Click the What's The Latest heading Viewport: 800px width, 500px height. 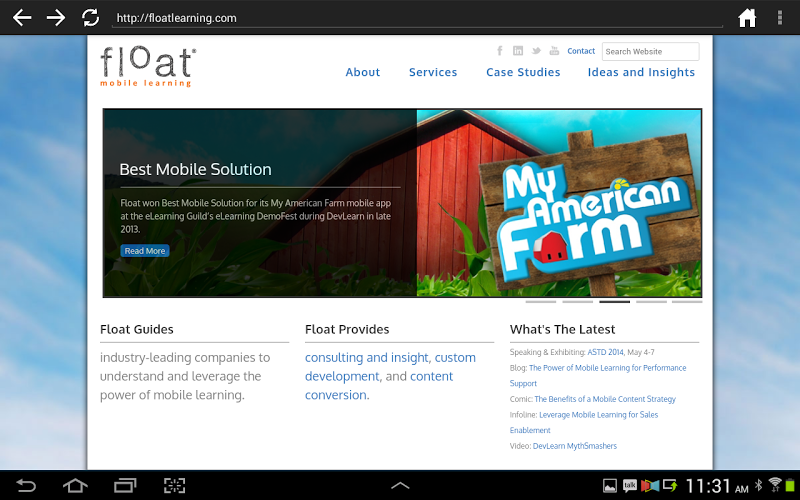click(x=562, y=330)
